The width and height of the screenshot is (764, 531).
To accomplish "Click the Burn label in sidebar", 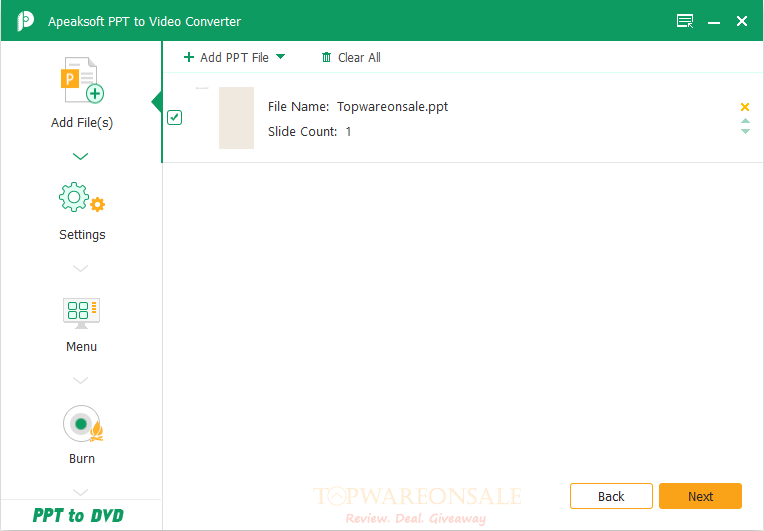I will coord(82,459).
